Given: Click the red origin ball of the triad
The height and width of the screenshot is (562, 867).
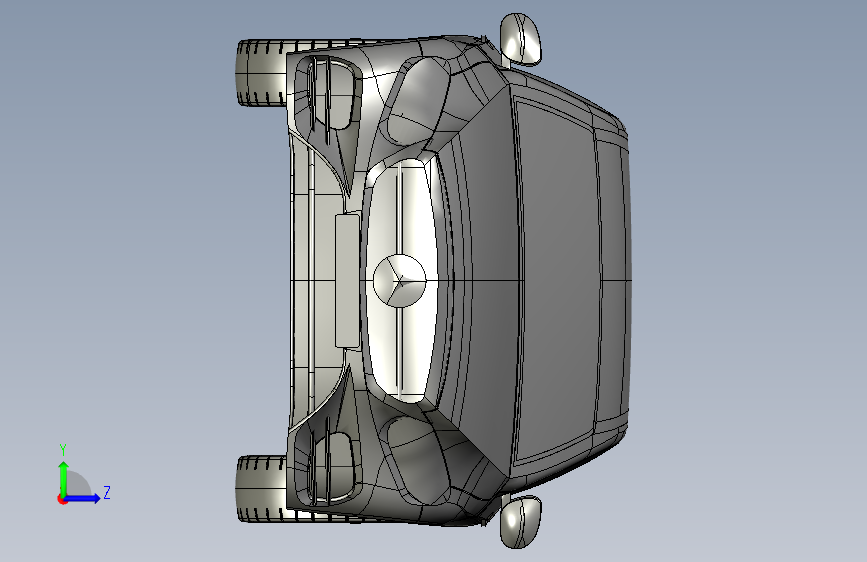Looking at the screenshot, I should pos(62,499).
